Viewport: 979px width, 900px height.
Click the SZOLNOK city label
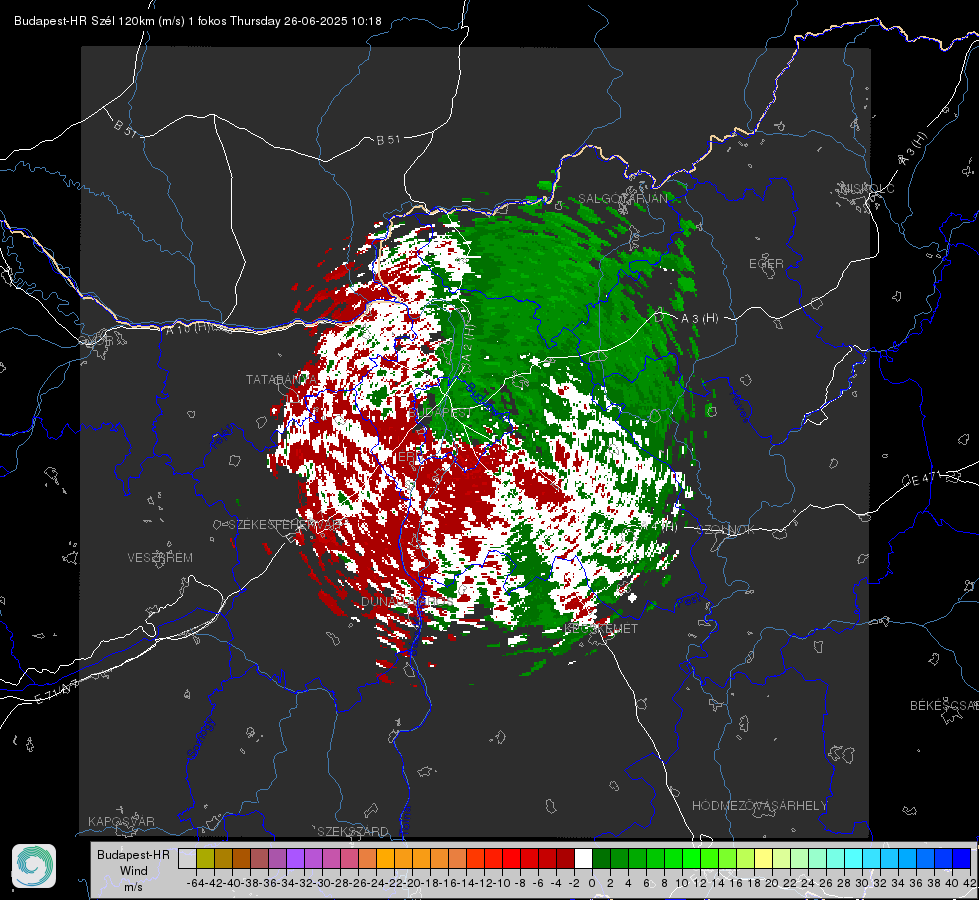(728, 530)
